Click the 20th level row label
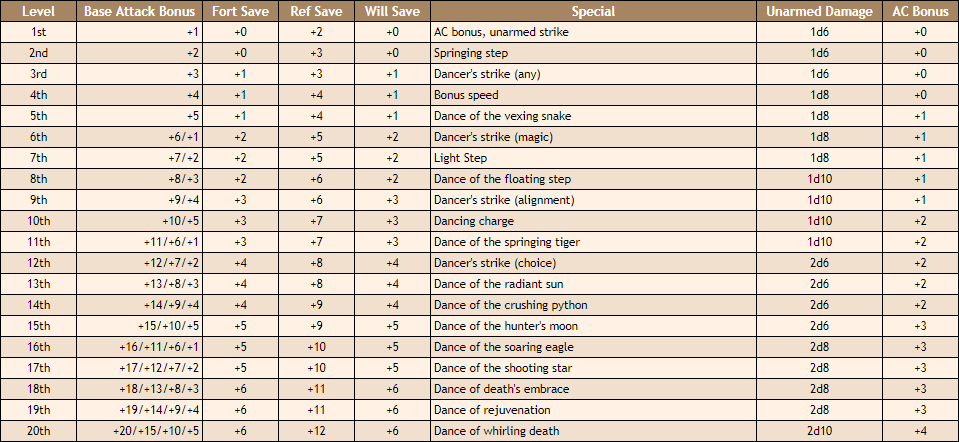Image resolution: width=959 pixels, height=442 pixels. [38, 431]
